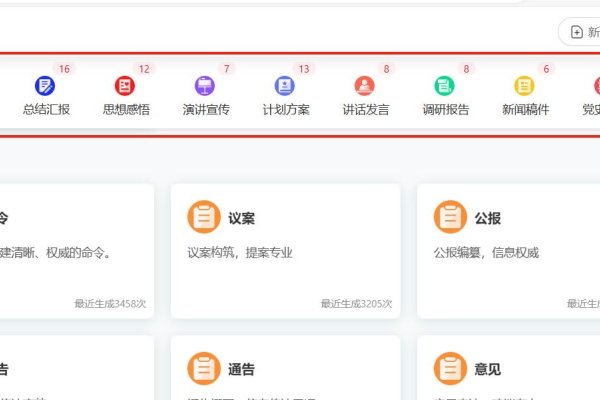This screenshot has width=600, height=400.
Task: Go to the 讲话发言 category
Action: pyautogui.click(x=366, y=110)
